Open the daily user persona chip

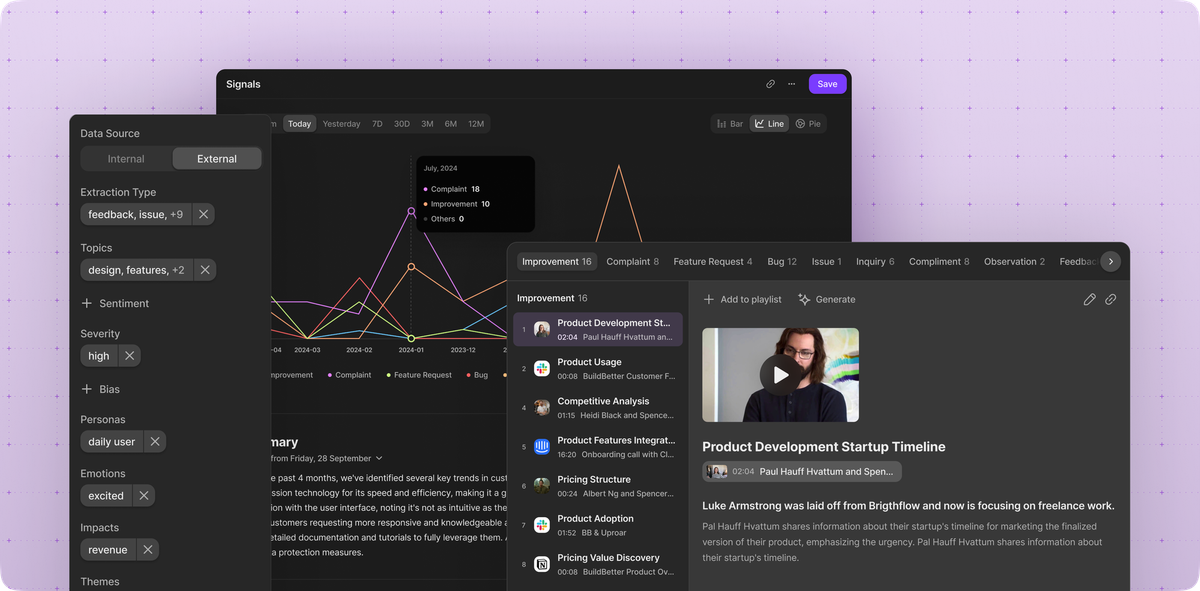111,442
